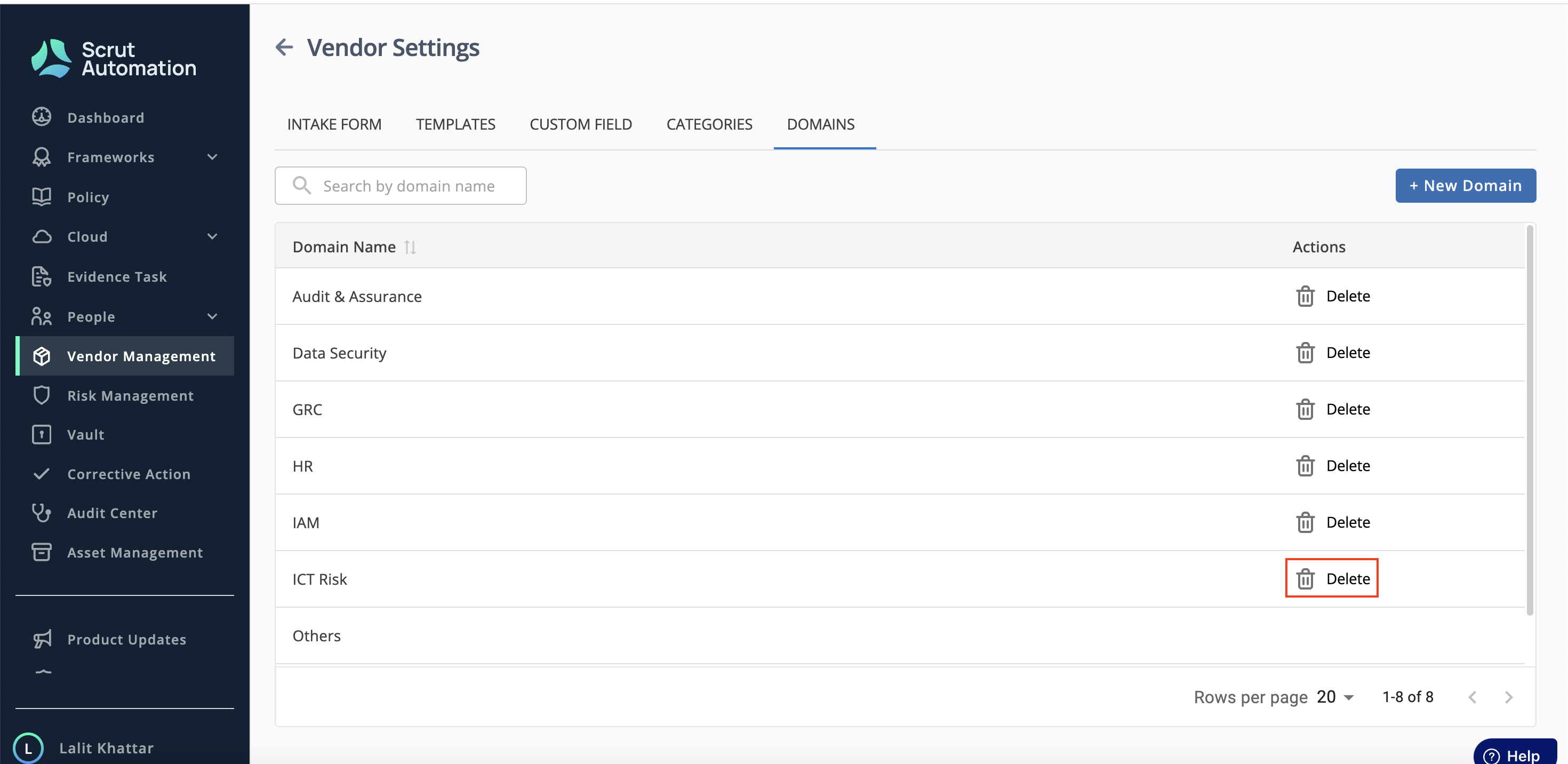Sort by Domain Name arrows icon

[x=410, y=247]
